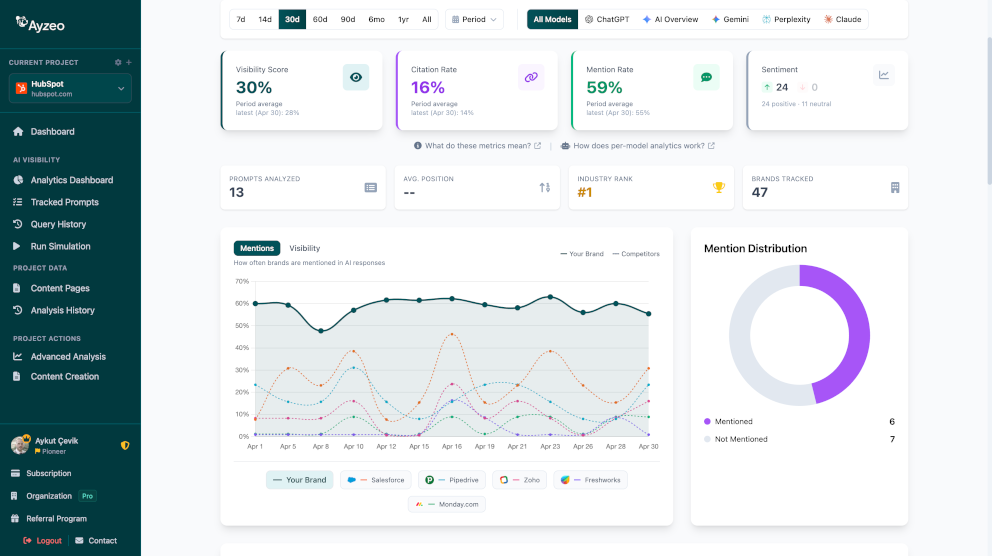Screen dimensions: 992x556
Task: Toggle Your Brand series in legend
Action: [300, 480]
